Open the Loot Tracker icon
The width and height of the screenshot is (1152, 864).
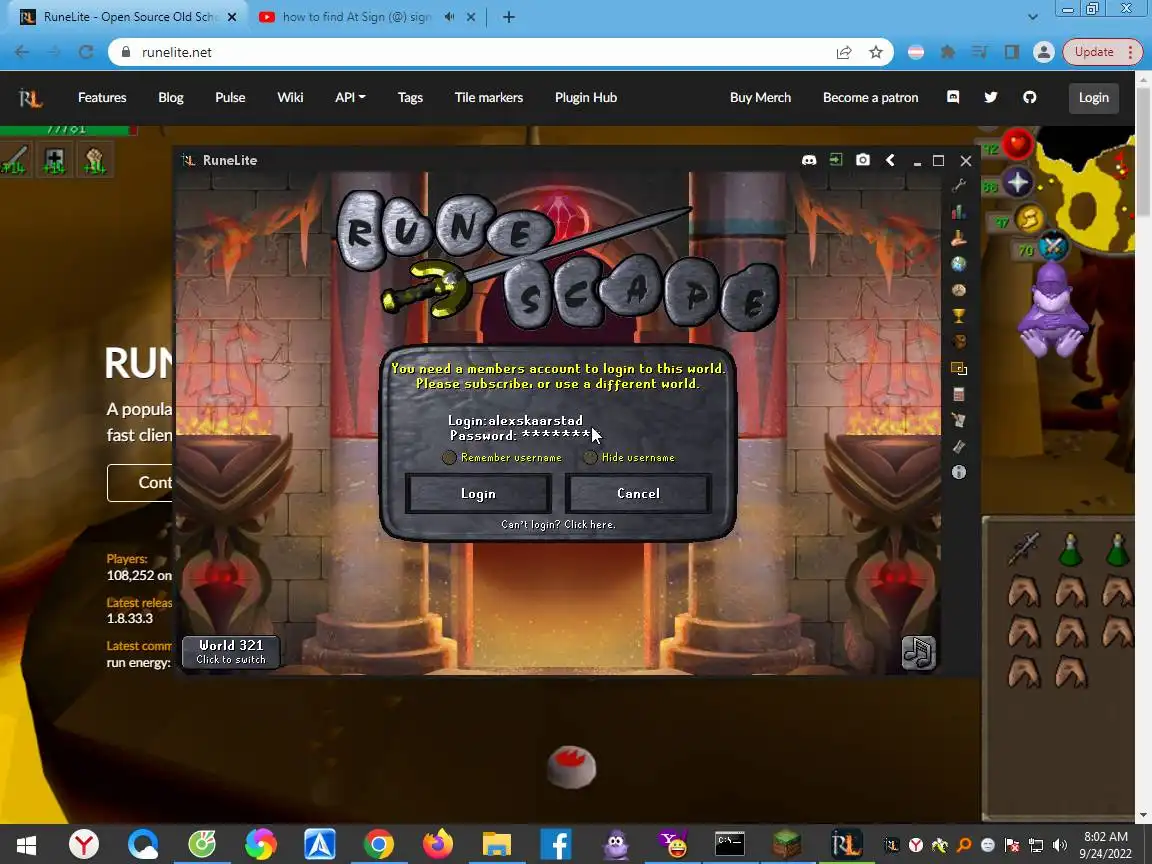point(958,342)
